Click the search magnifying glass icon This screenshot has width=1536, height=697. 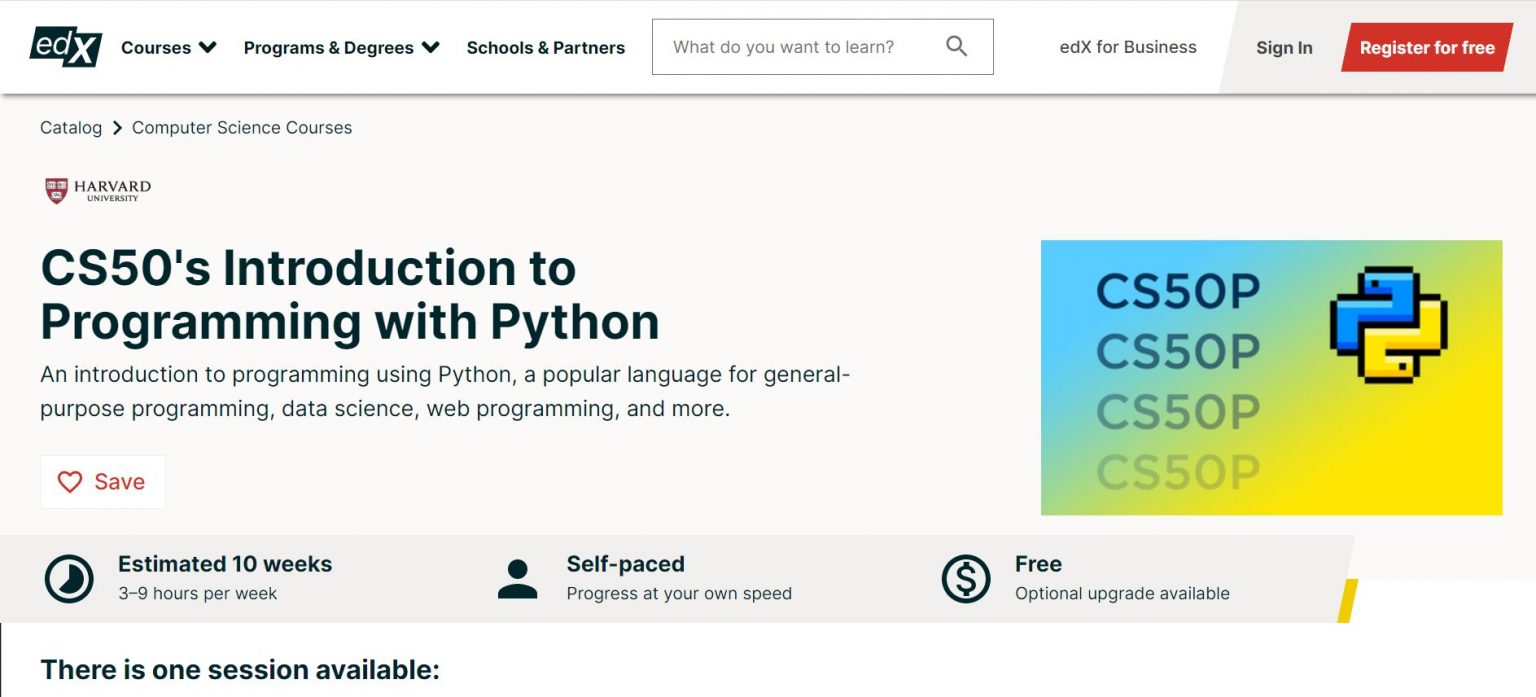point(956,46)
